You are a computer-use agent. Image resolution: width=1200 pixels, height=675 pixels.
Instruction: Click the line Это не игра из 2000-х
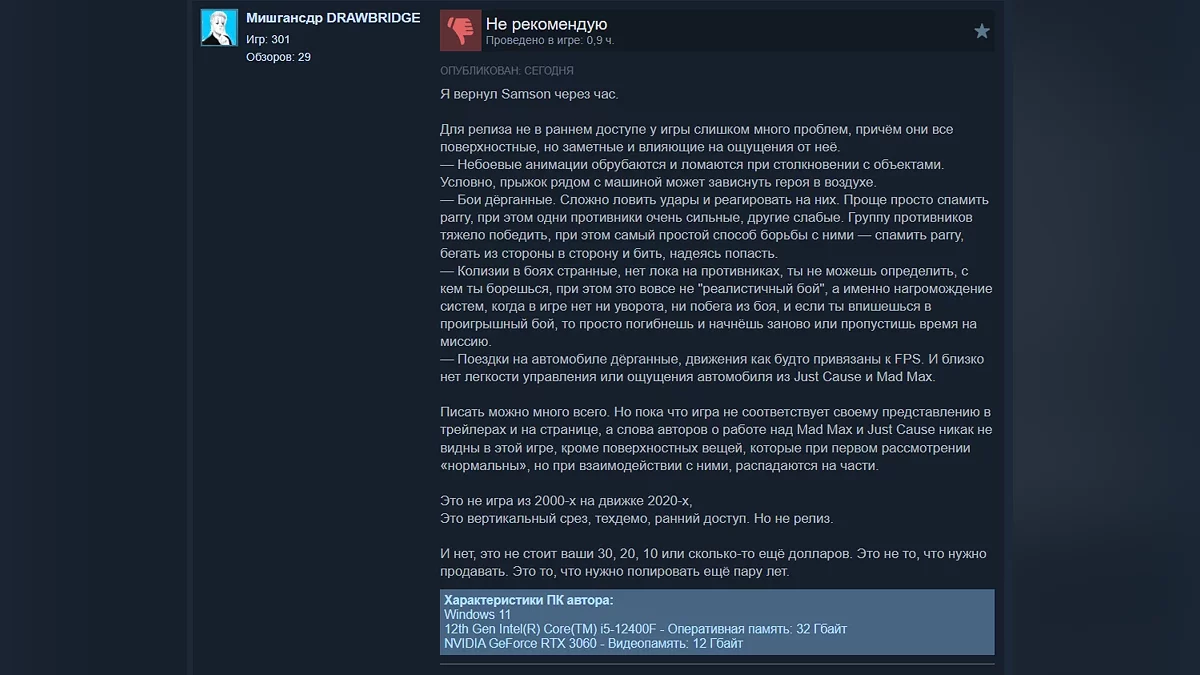pyautogui.click(x=566, y=501)
